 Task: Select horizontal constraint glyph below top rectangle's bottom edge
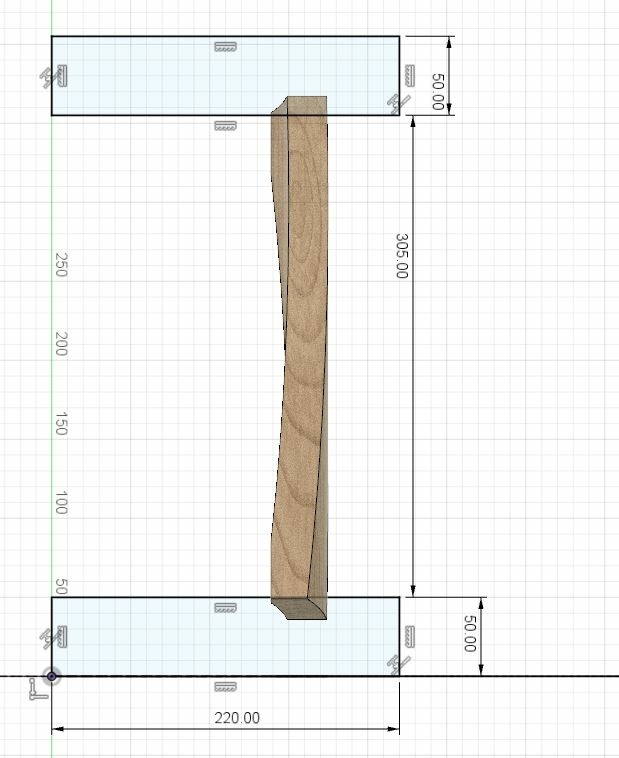click(225, 126)
